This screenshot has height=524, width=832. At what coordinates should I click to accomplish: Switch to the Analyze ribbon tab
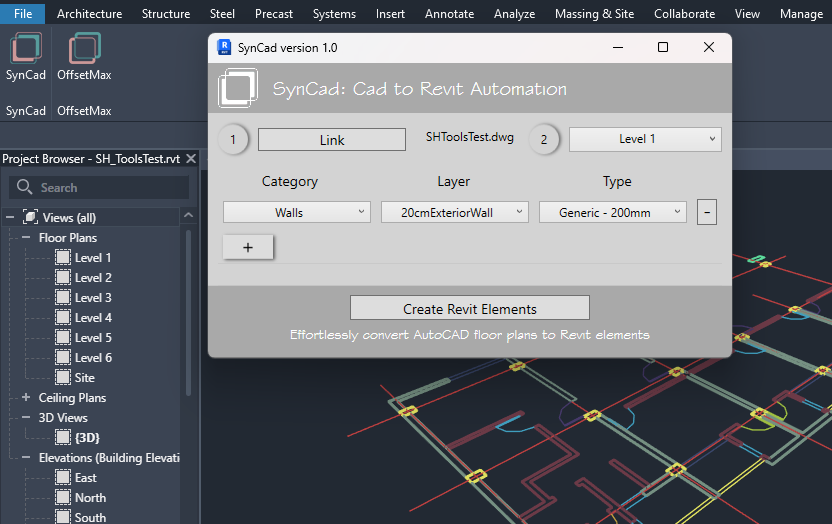pyautogui.click(x=514, y=14)
